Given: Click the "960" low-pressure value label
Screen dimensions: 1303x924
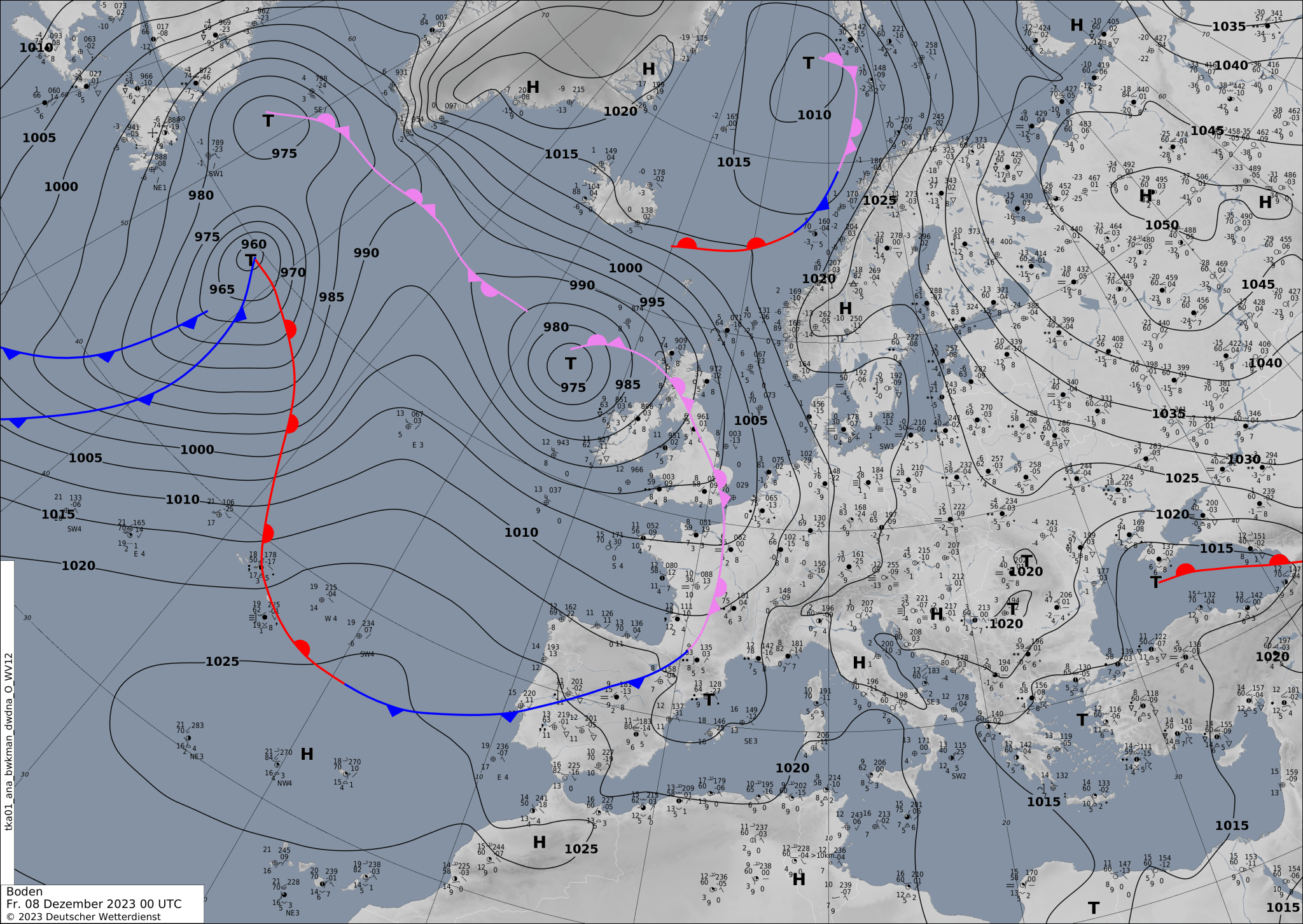Looking at the screenshot, I should click(254, 244).
